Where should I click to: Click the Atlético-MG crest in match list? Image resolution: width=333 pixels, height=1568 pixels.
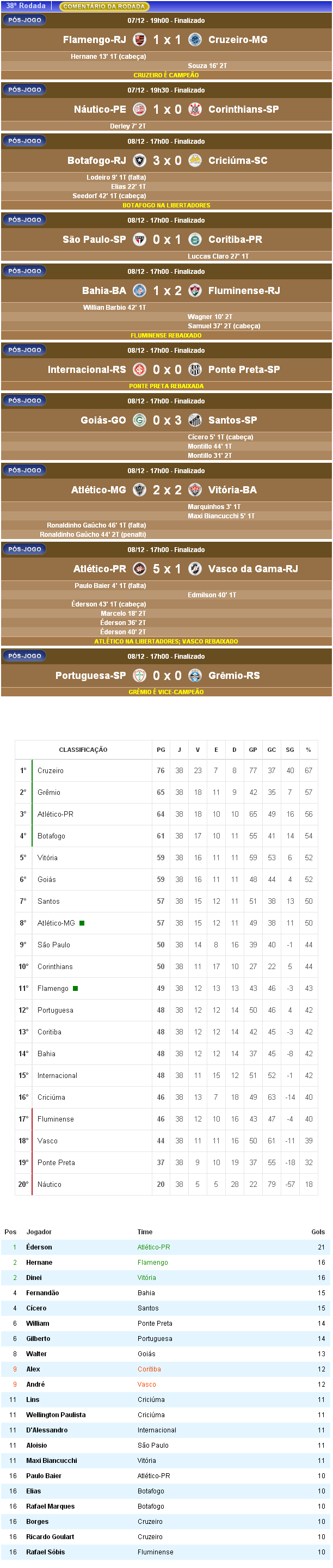(x=139, y=490)
